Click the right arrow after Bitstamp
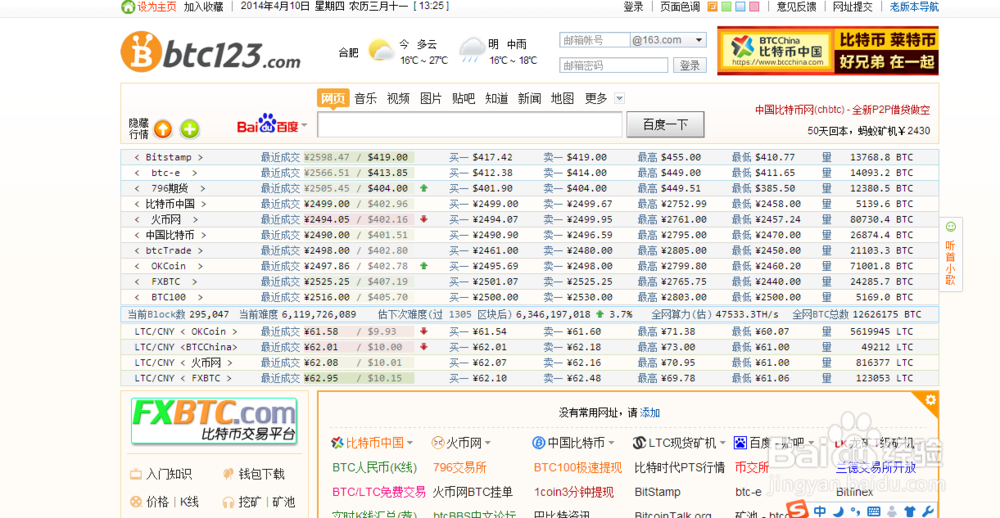The image size is (1000, 518). (200, 157)
